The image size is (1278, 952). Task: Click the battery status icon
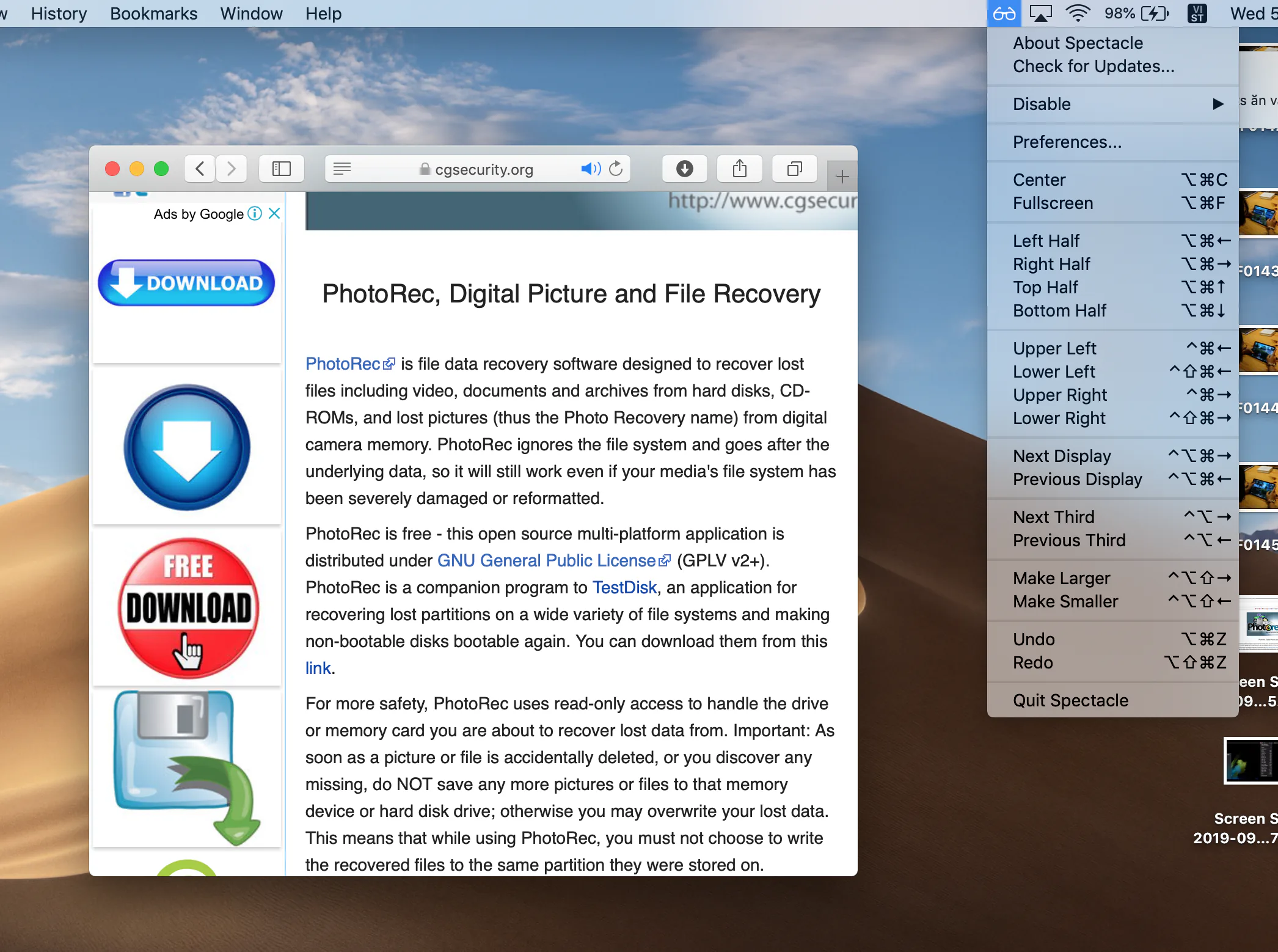[x=1155, y=13]
